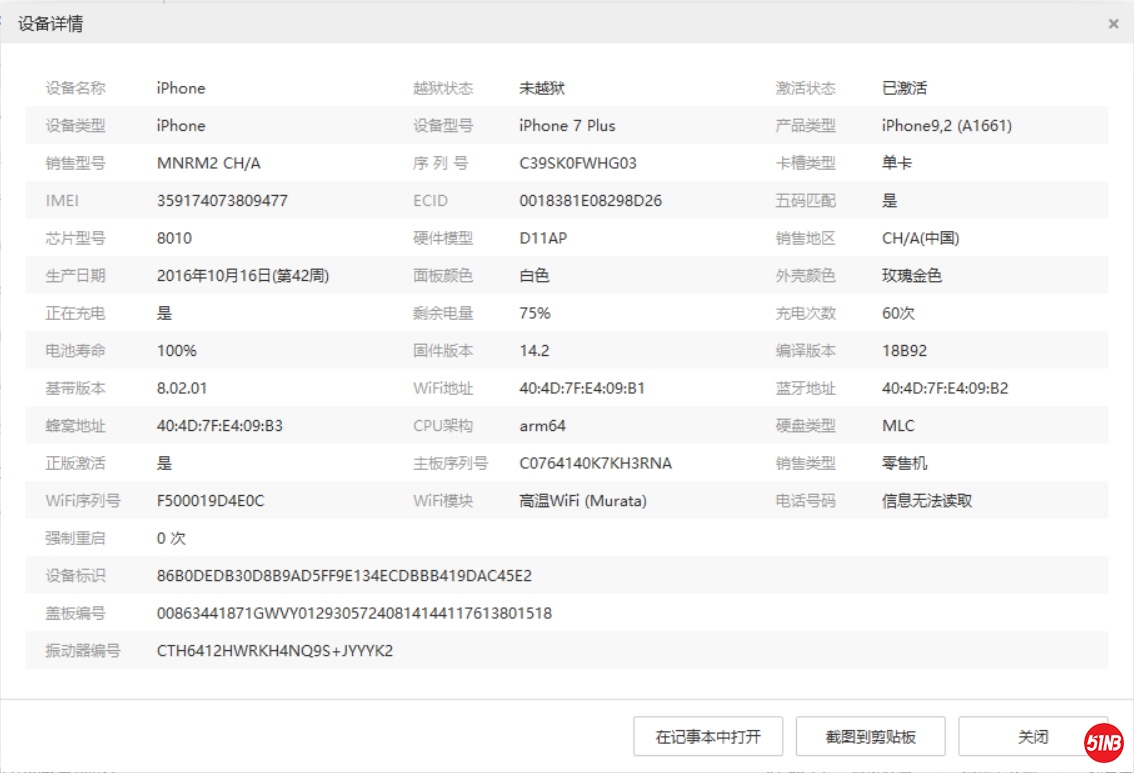Viewport: 1134px width, 773px height.
Task: Click the 蓝牙地址 field label
Action: (805, 388)
